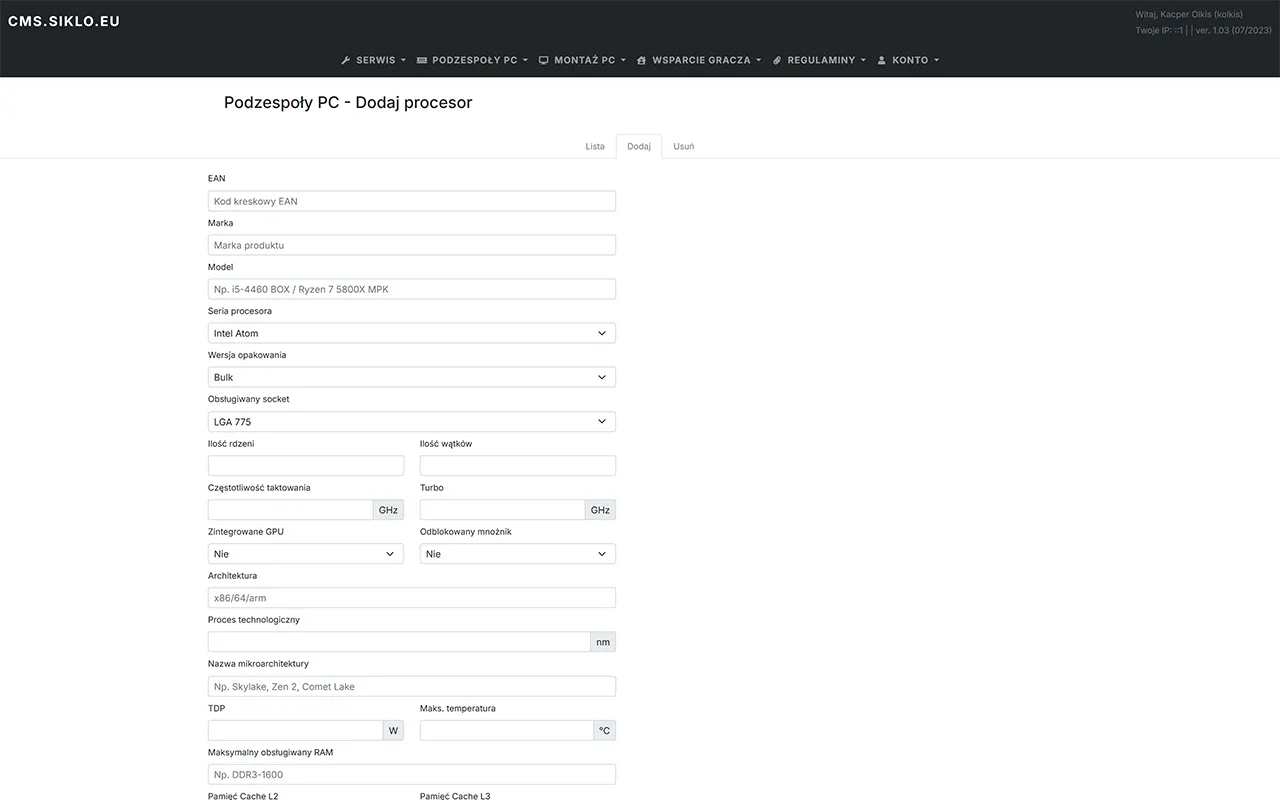Image resolution: width=1280 pixels, height=800 pixels.
Task: Click the CMS.SIKLO.EU logo
Action: click(x=63, y=20)
